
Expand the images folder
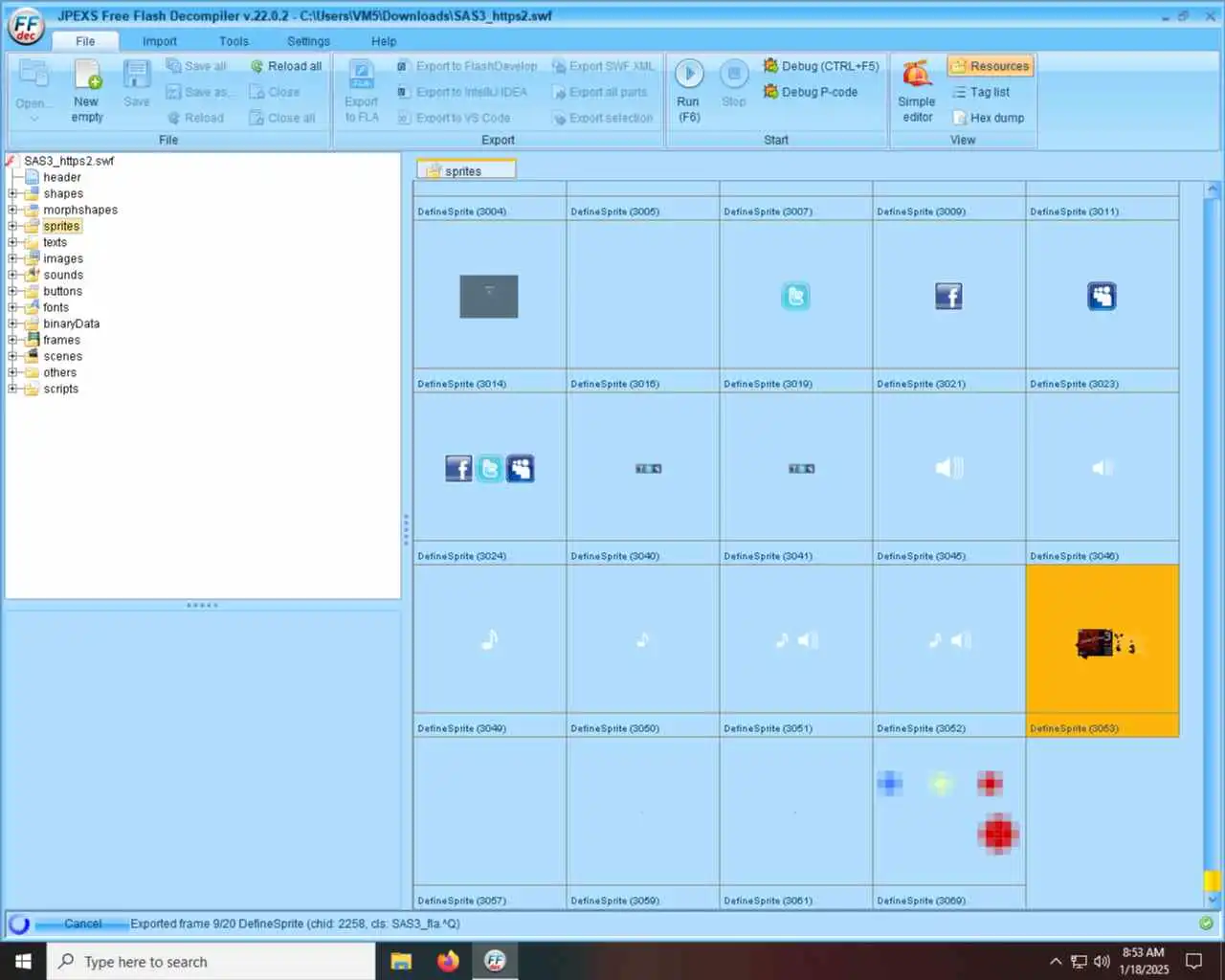(x=13, y=258)
